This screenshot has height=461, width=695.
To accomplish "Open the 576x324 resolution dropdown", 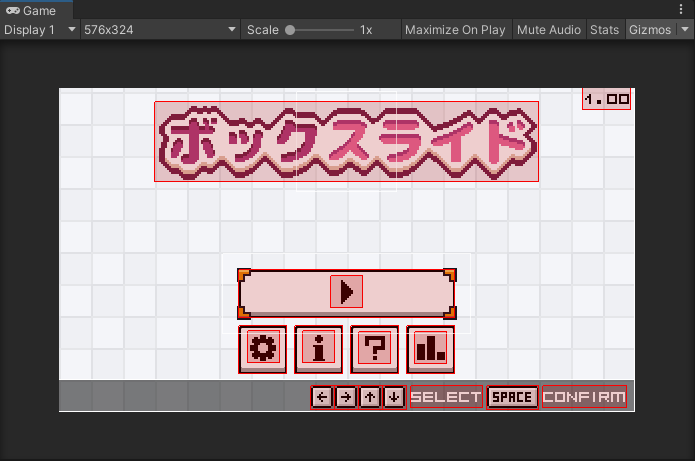I will click(160, 30).
